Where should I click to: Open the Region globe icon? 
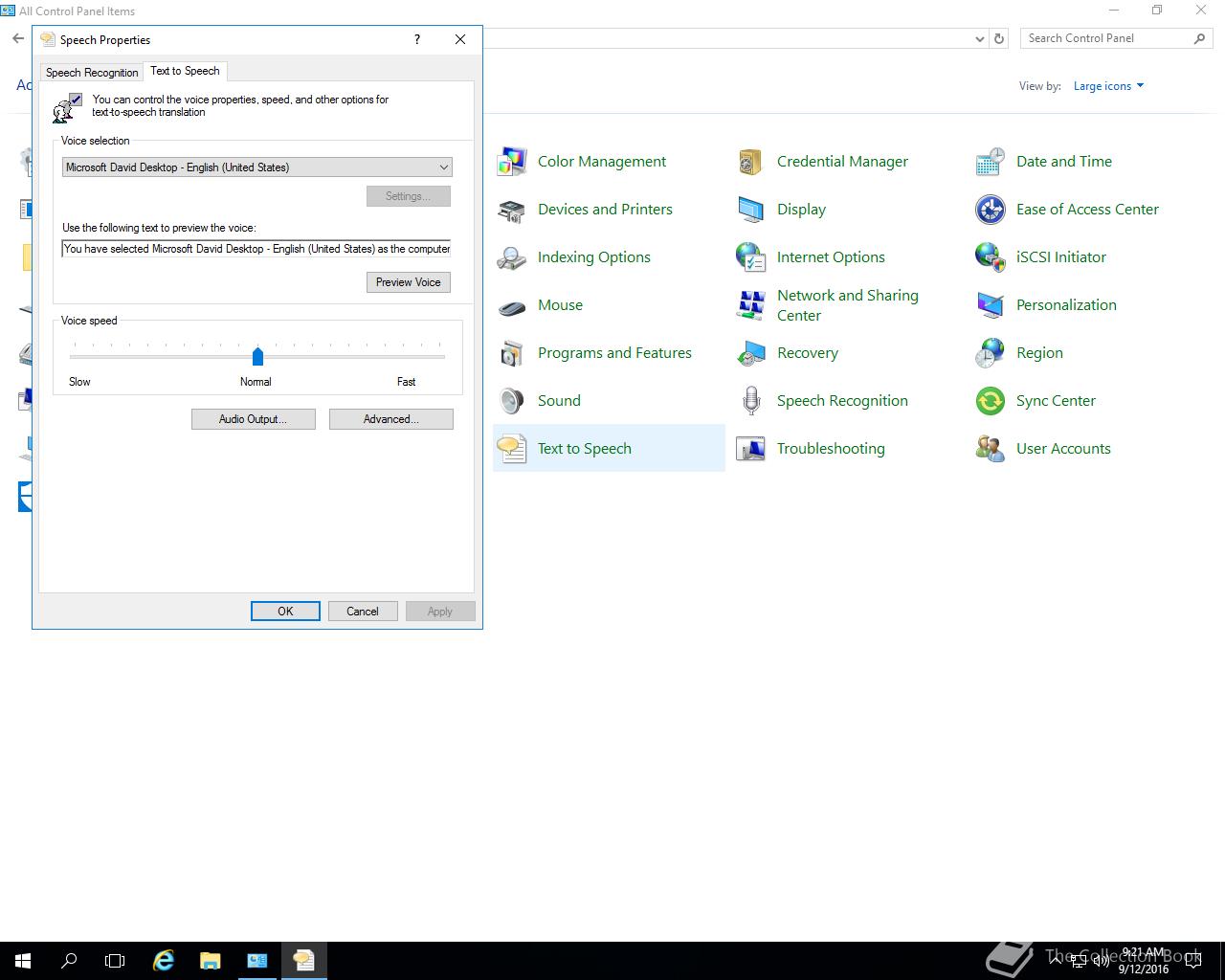(x=991, y=353)
